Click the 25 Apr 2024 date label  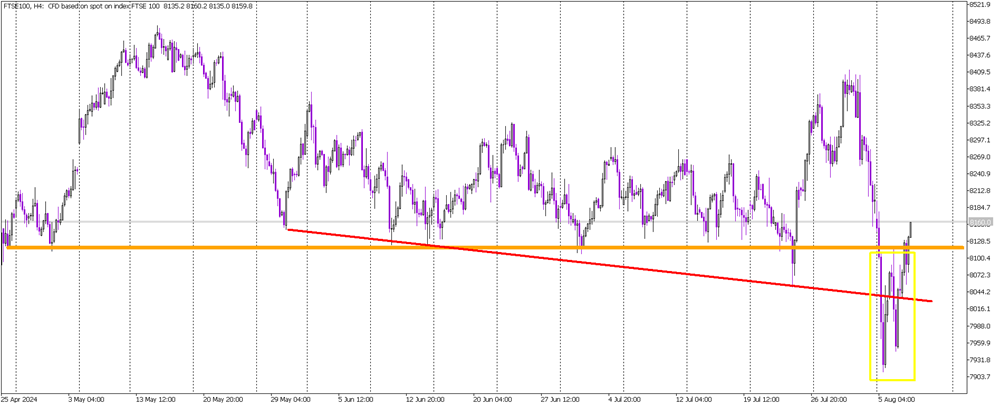[17, 401]
